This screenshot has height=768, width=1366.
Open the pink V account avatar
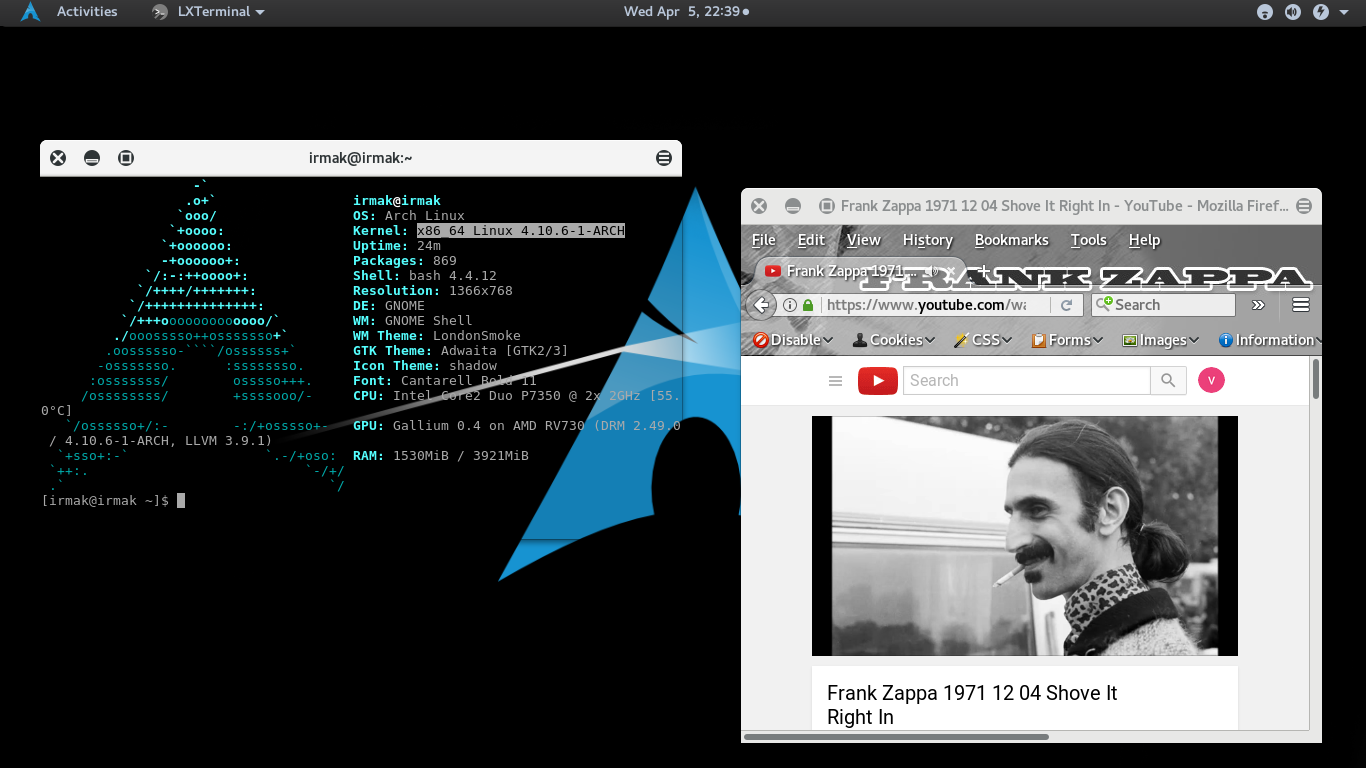click(x=1211, y=380)
